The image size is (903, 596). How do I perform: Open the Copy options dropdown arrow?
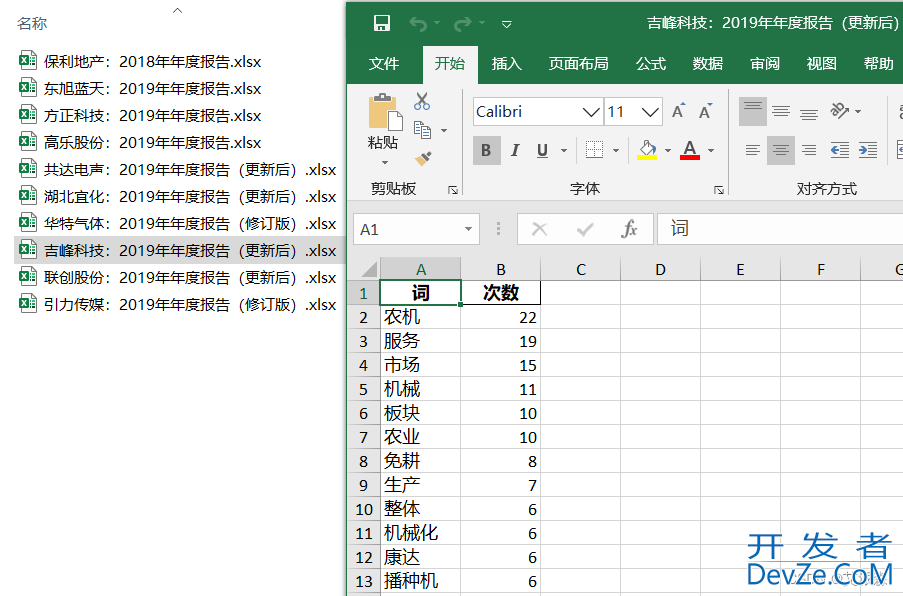coord(444,131)
